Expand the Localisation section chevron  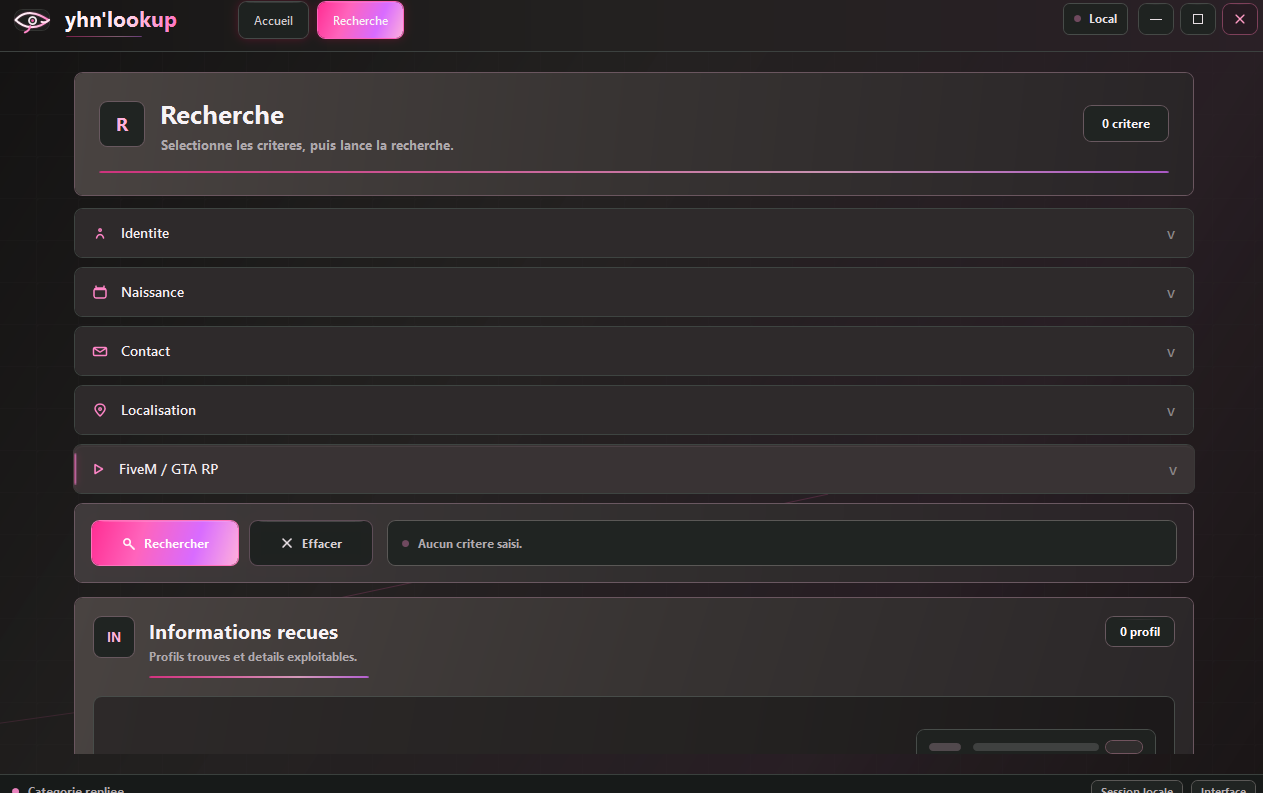(1171, 412)
